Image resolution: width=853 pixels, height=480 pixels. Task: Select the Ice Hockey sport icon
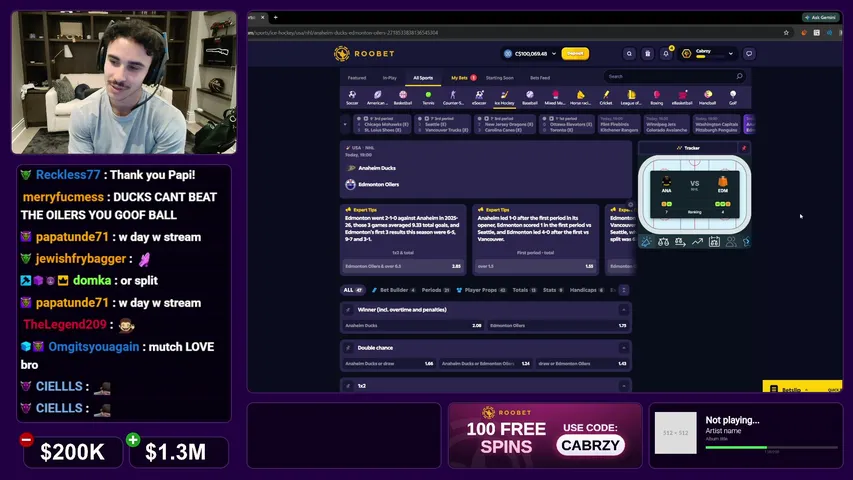tap(504, 97)
